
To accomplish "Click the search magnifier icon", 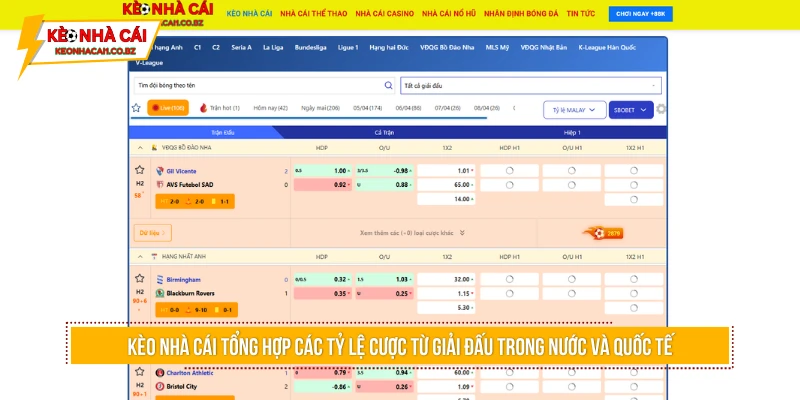I will pos(388,85).
